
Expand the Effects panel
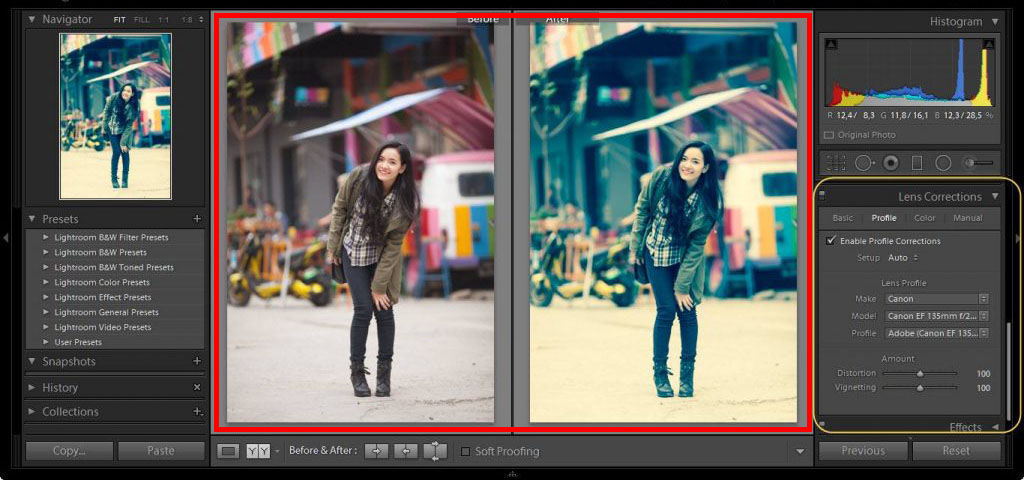(995, 427)
